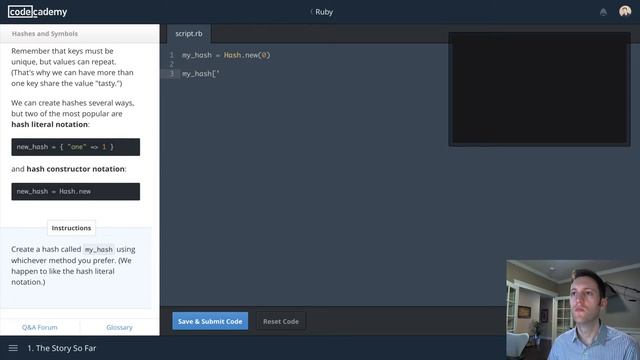Click the lesson title The Story So Far
Screen dimensions: 640x360
click(62, 348)
